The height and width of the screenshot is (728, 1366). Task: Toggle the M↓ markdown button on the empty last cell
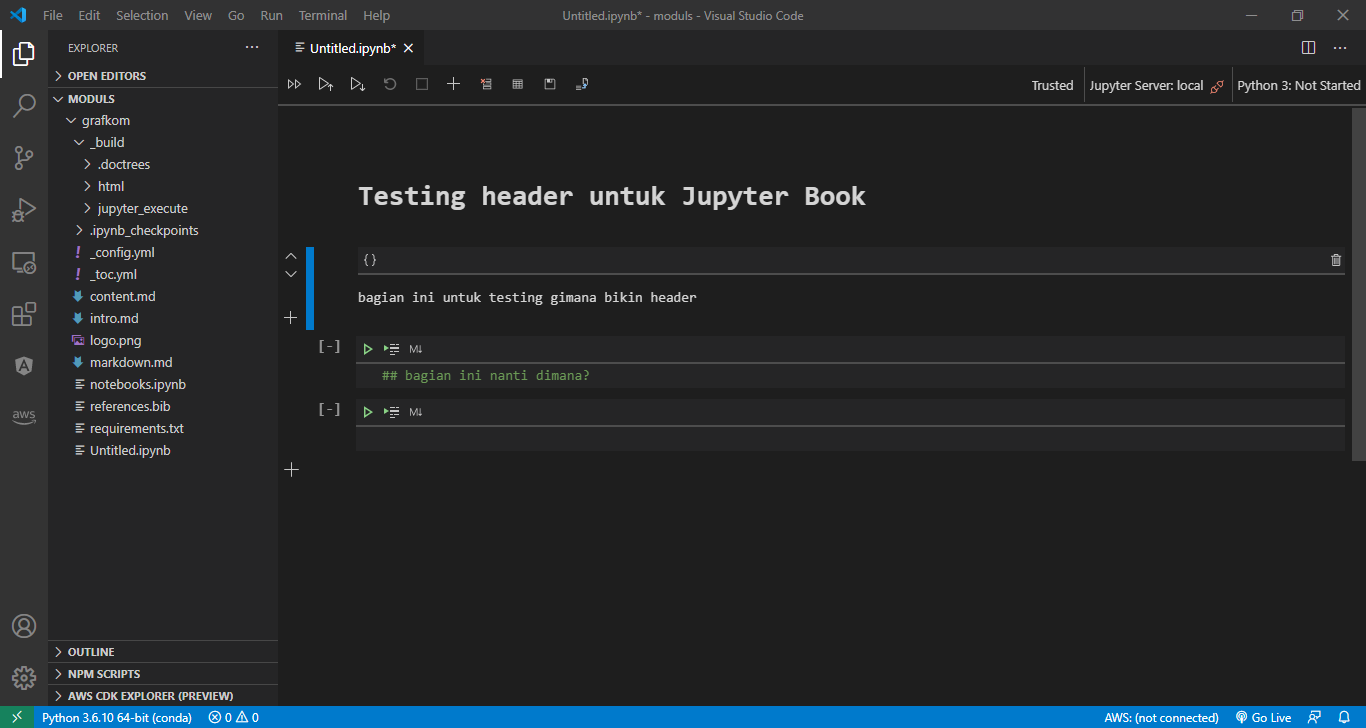[x=416, y=412]
